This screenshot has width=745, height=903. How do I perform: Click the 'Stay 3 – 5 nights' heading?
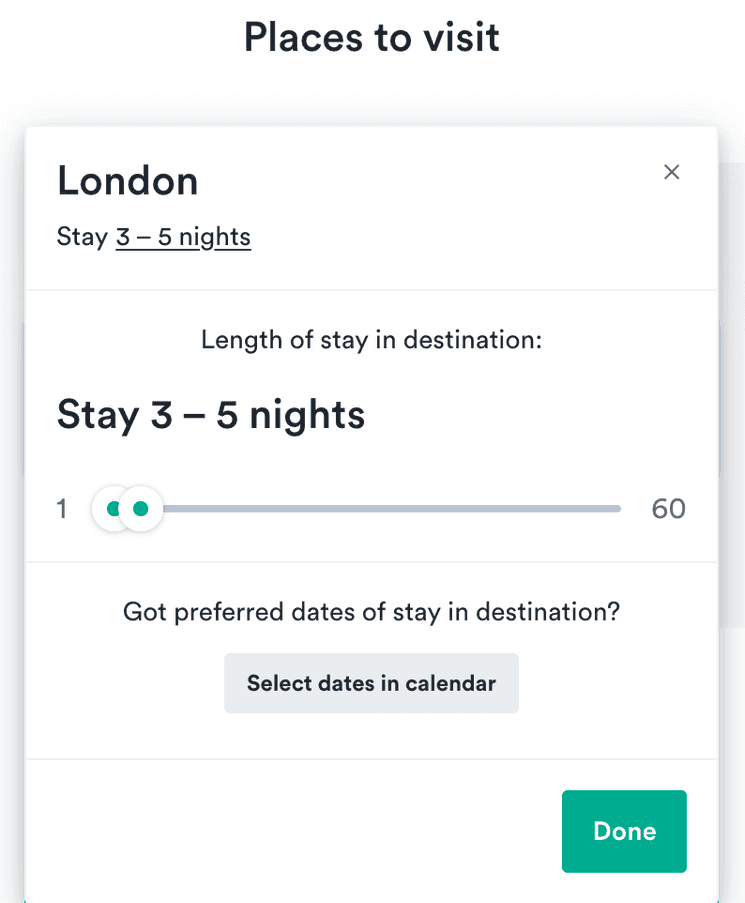click(210, 414)
